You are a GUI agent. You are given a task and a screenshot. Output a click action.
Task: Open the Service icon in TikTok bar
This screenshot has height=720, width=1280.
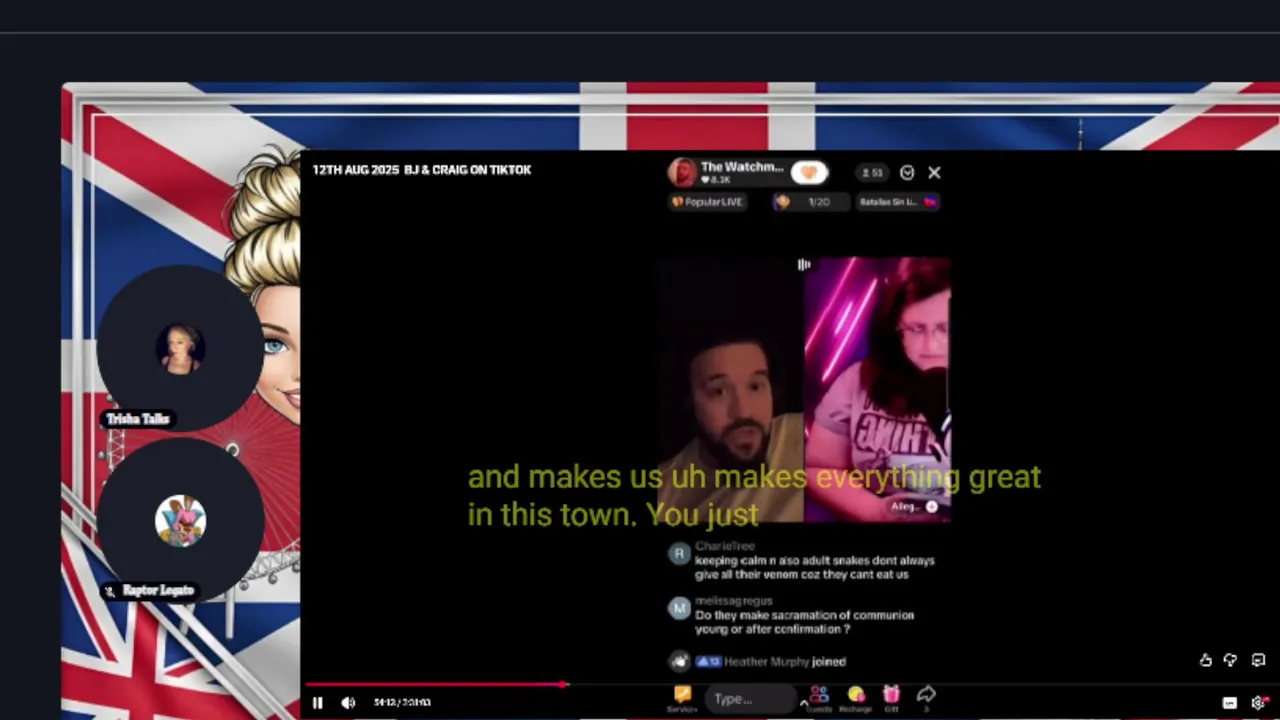coord(682,698)
